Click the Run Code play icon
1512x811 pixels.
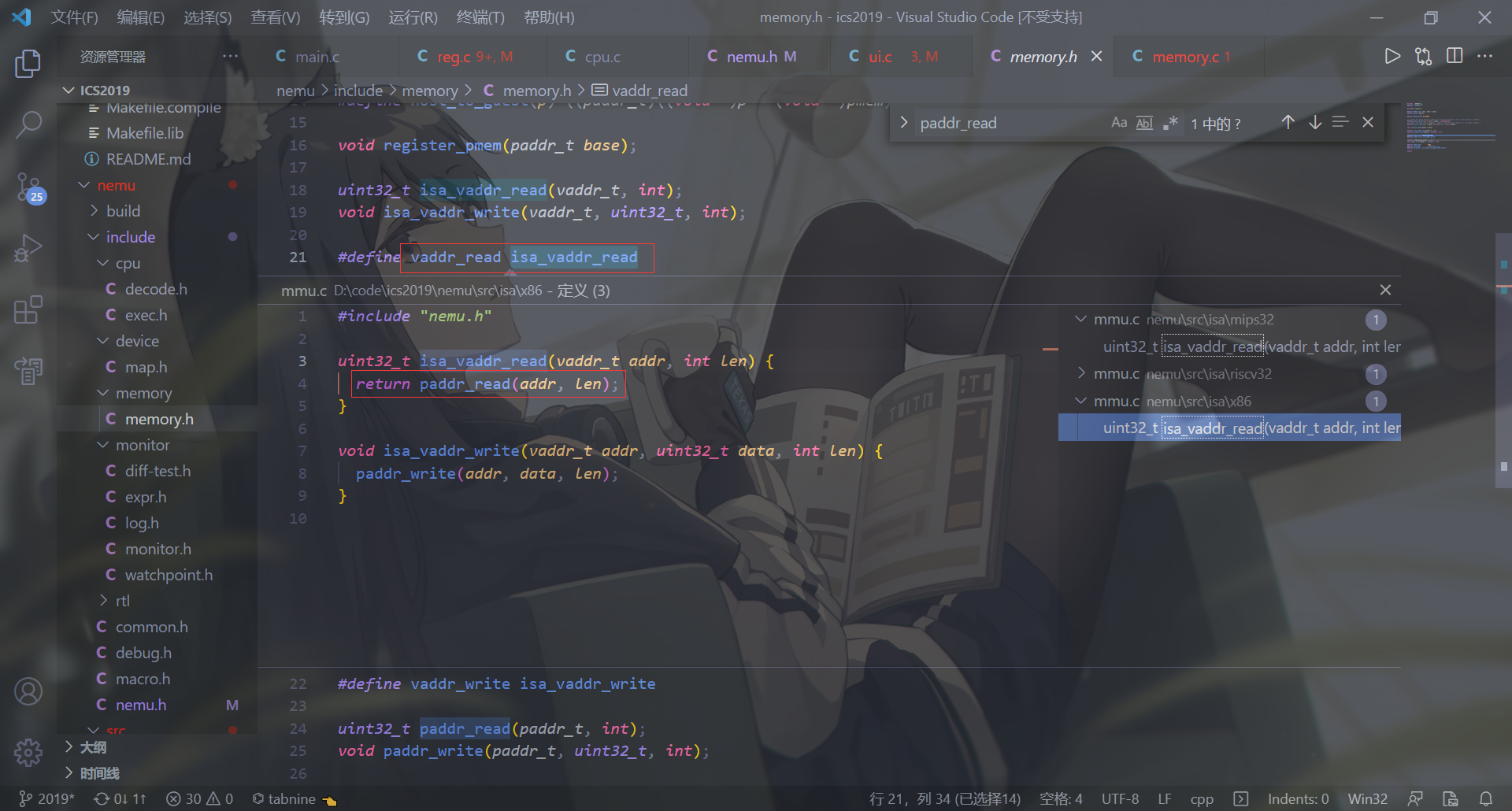coord(1392,57)
